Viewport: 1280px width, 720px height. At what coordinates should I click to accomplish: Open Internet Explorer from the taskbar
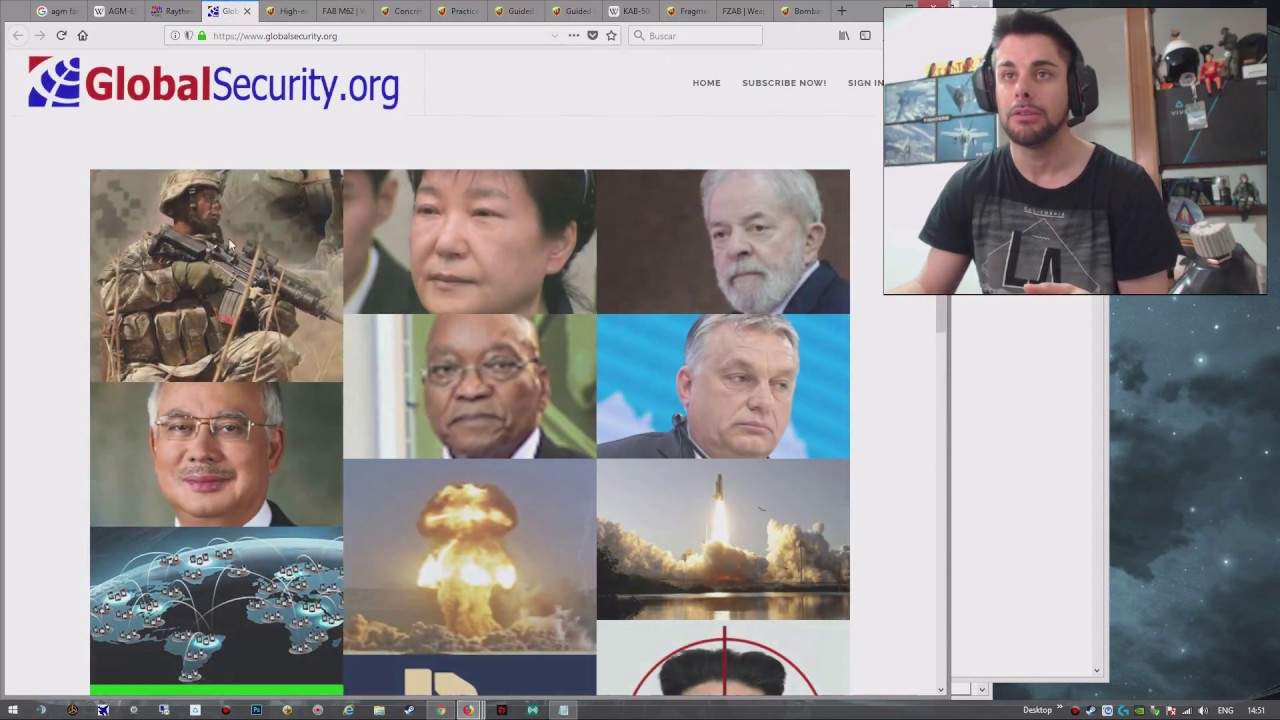pos(348,710)
